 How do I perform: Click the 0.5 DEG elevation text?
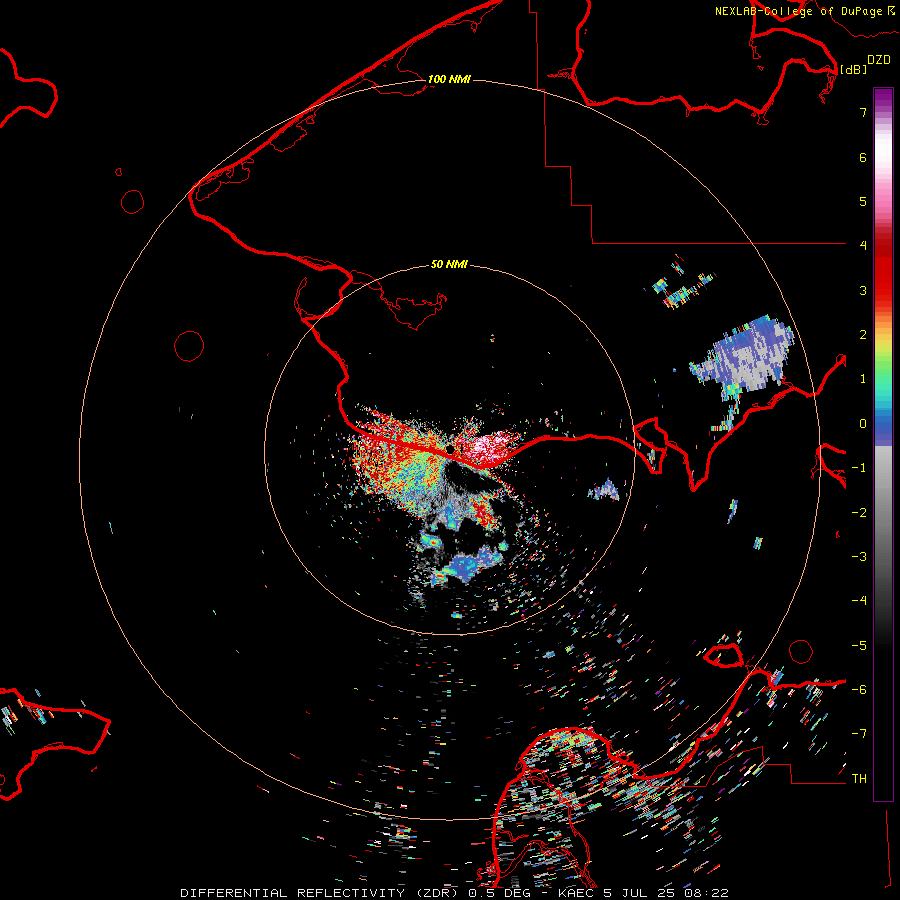click(x=501, y=893)
